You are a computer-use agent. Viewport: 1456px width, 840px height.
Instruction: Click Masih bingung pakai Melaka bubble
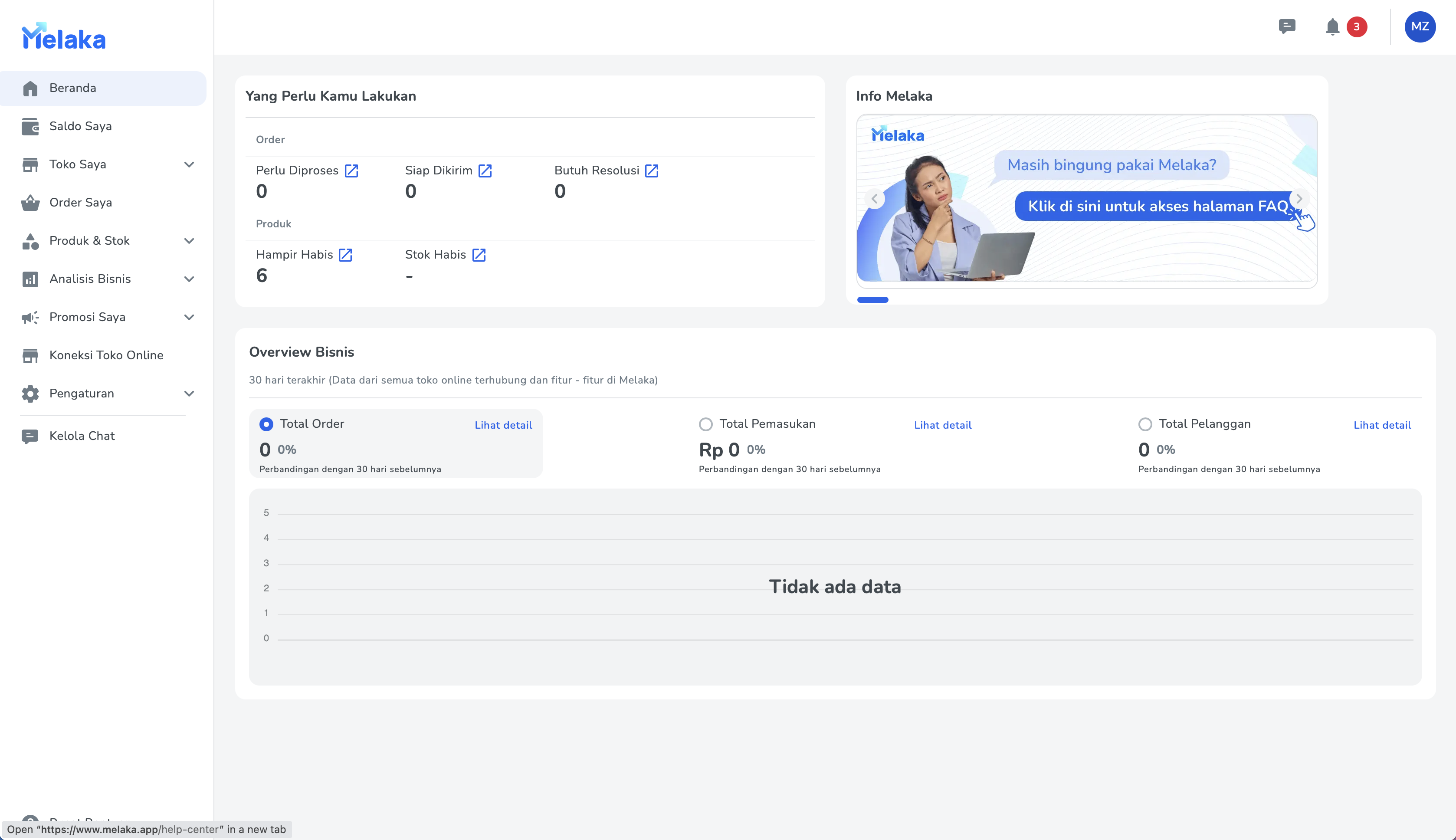1112,165
